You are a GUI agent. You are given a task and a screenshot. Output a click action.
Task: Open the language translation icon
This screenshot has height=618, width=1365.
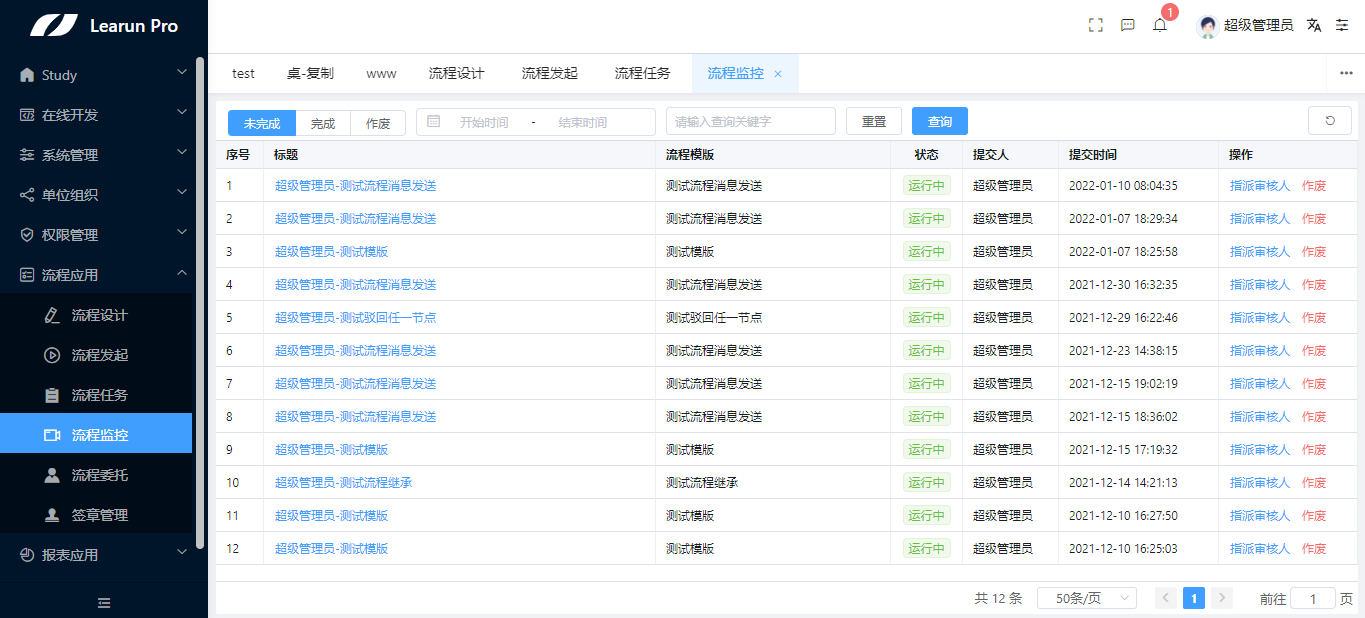(1314, 26)
